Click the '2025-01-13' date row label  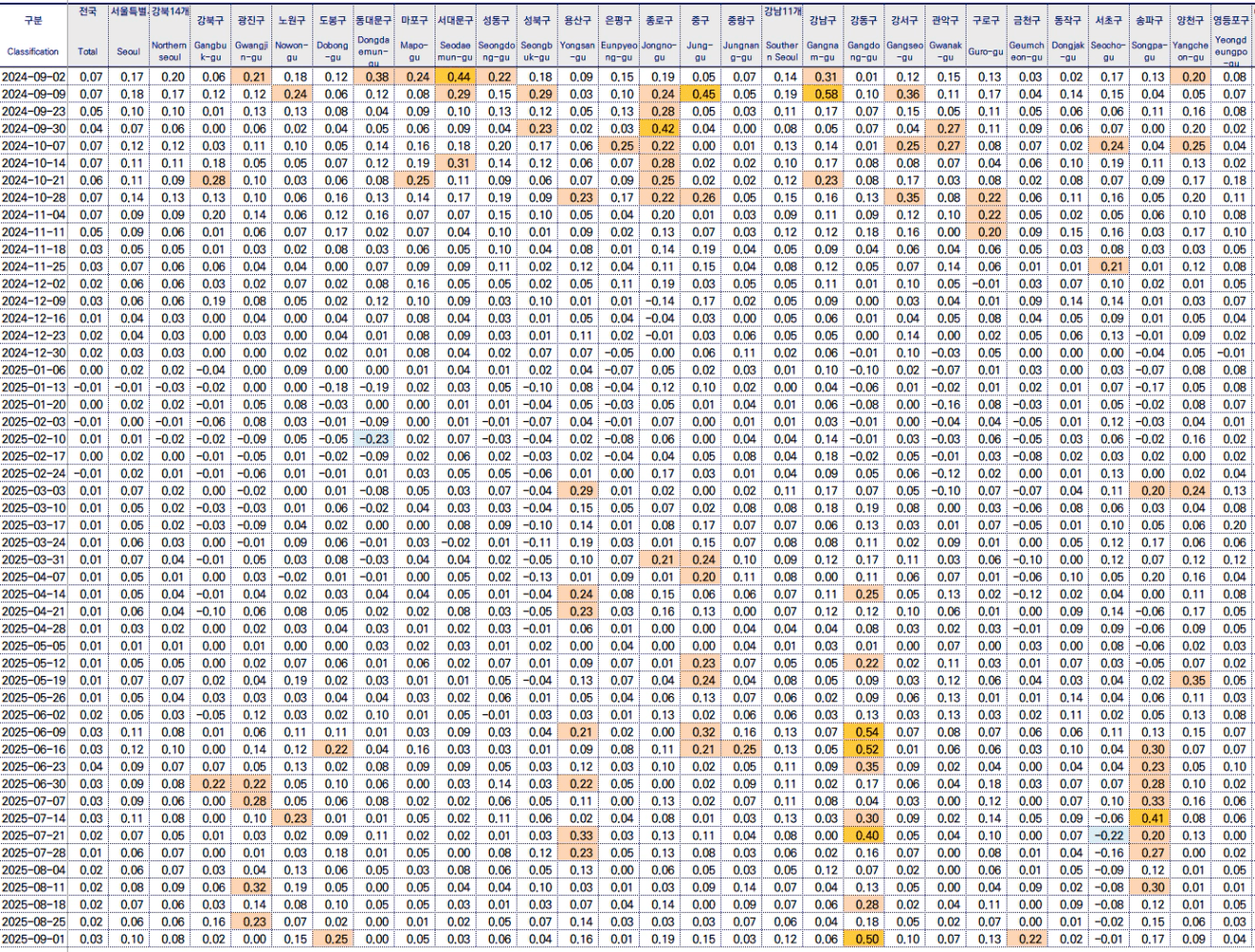click(32, 386)
